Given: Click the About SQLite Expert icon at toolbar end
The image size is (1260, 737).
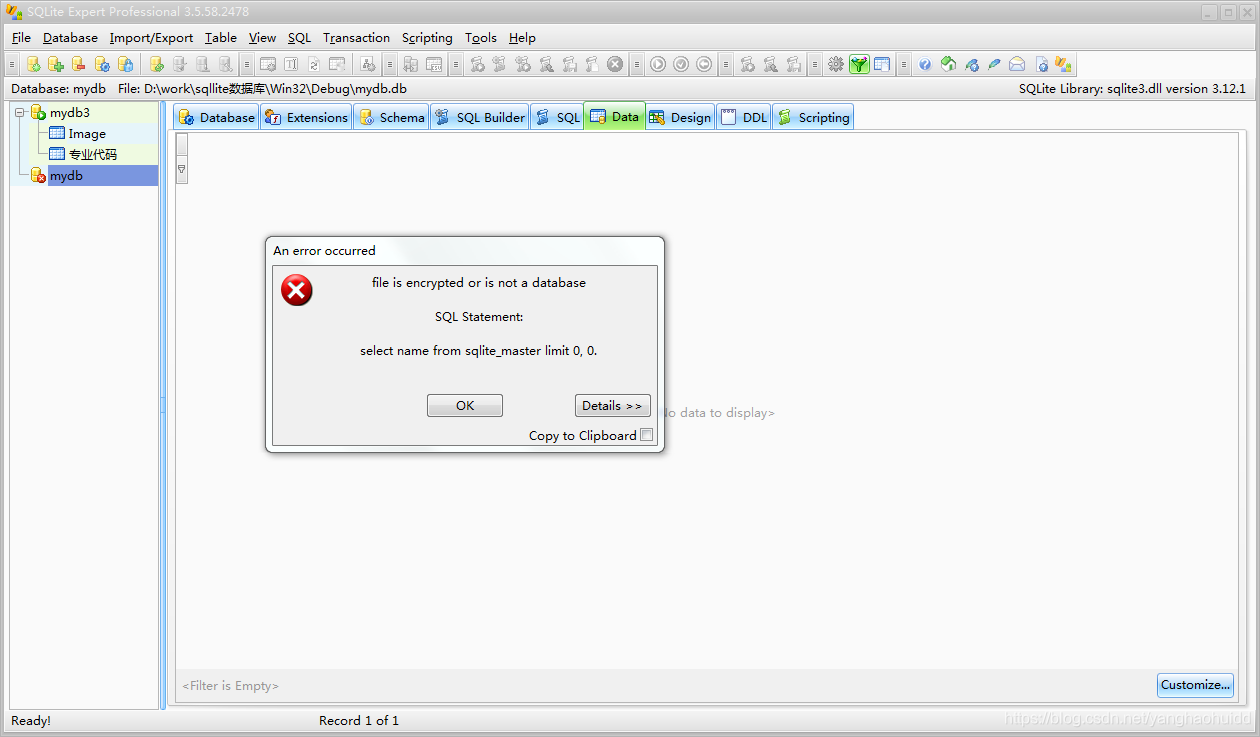Looking at the screenshot, I should 1063,65.
